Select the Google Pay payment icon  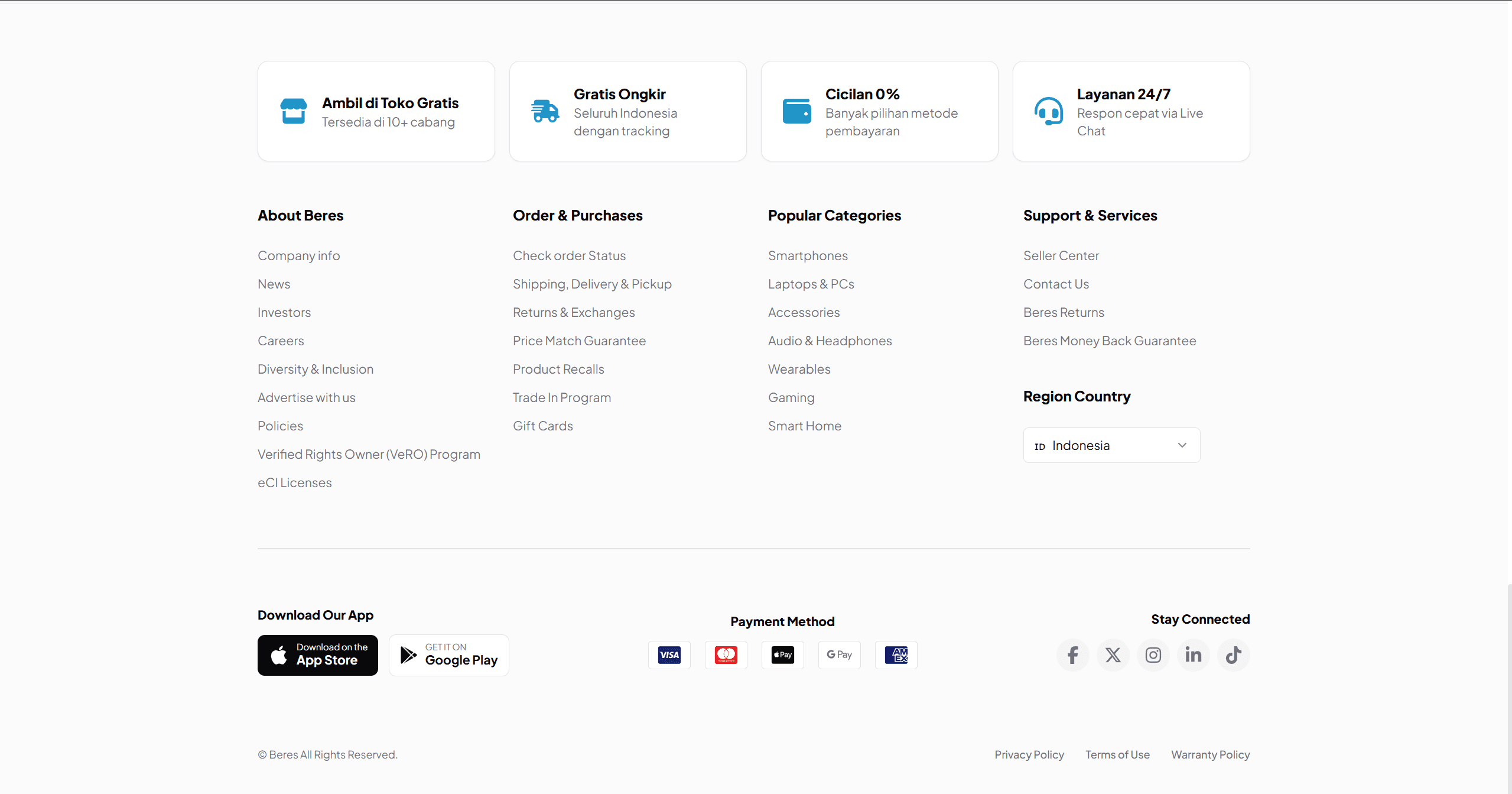pyautogui.click(x=840, y=655)
